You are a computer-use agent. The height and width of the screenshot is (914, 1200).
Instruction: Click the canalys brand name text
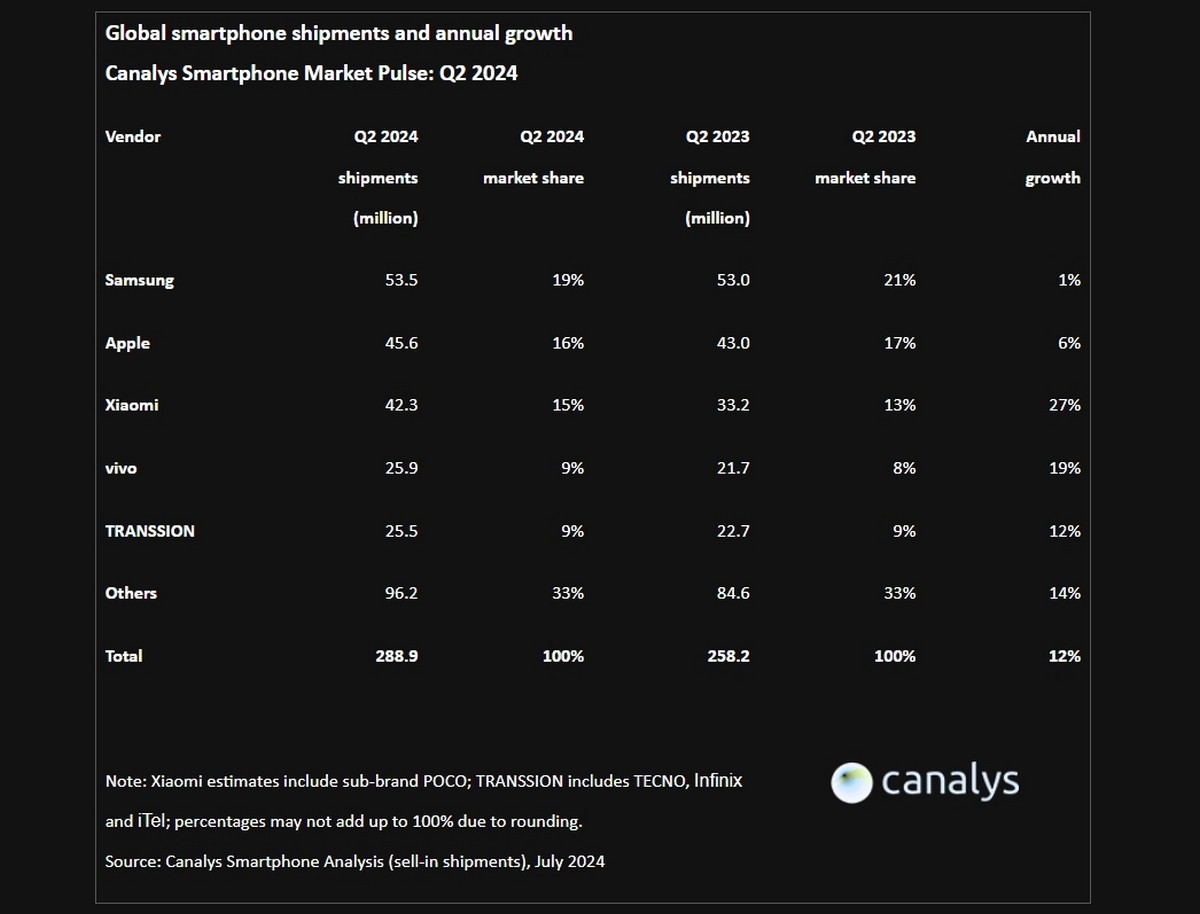950,781
